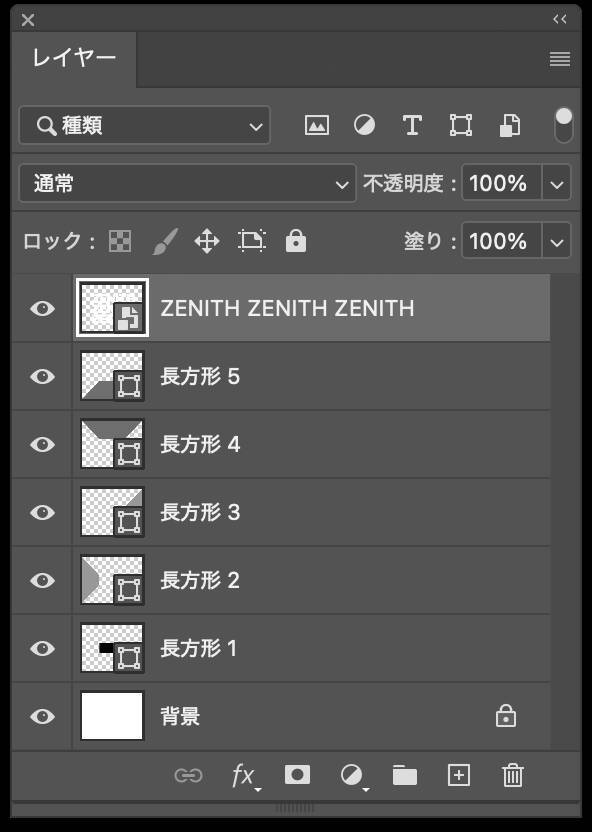Filter for adjustment layers only

364,125
